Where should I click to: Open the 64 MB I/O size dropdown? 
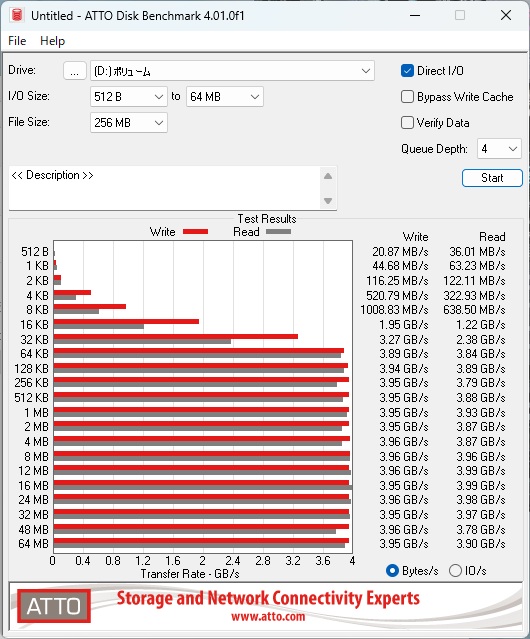pos(225,97)
